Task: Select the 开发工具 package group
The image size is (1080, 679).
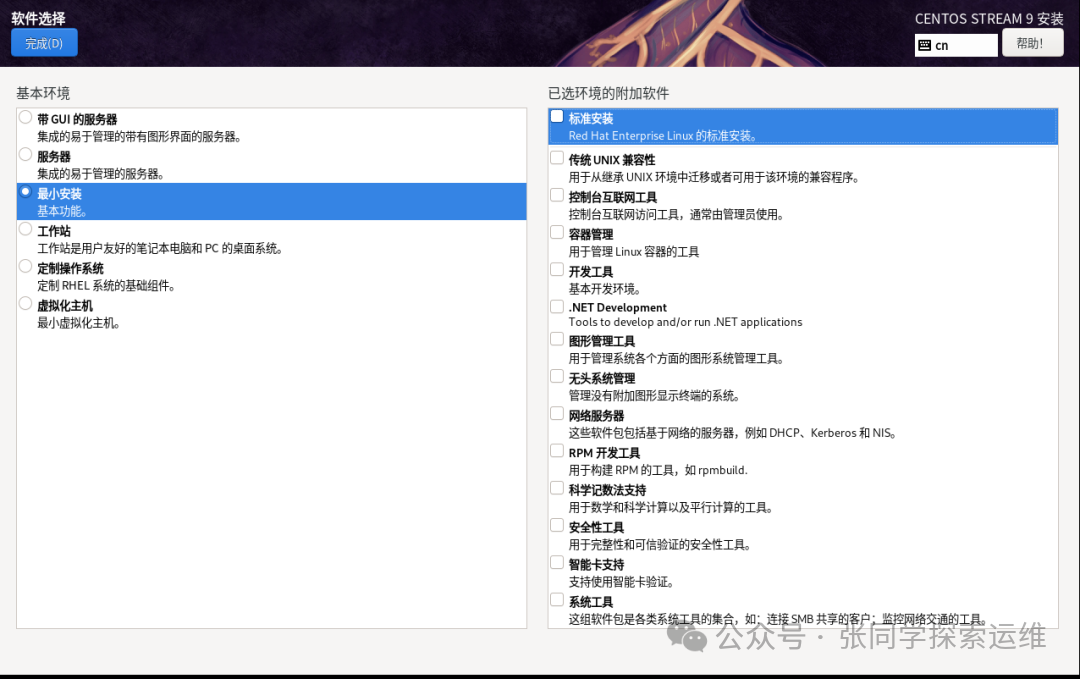Action: pos(556,268)
